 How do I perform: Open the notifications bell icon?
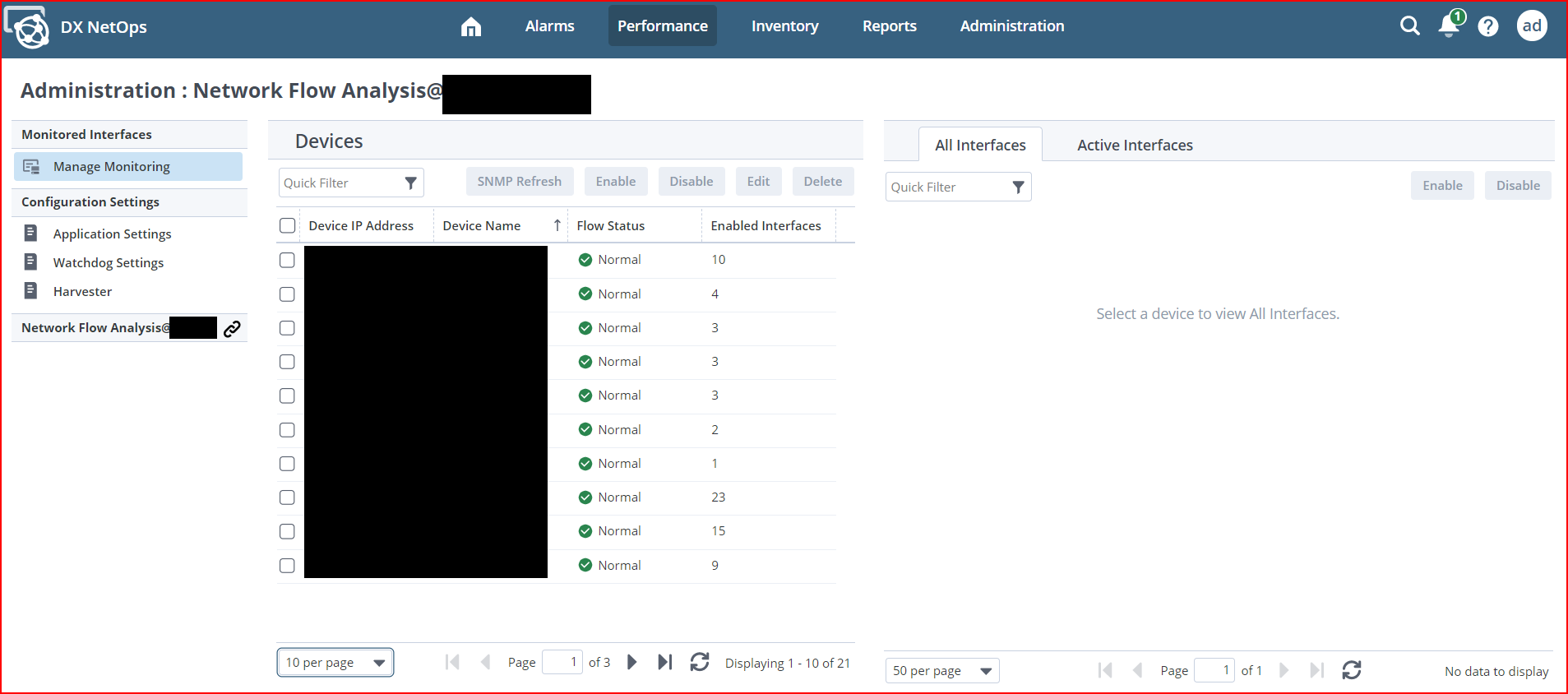pos(1449,26)
